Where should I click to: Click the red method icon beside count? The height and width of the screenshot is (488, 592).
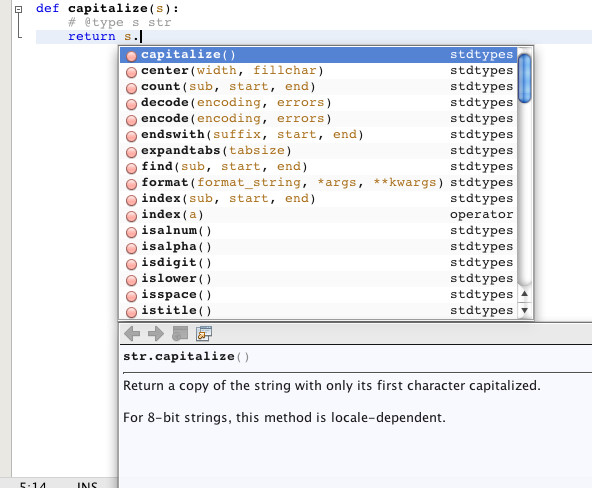tap(131, 88)
